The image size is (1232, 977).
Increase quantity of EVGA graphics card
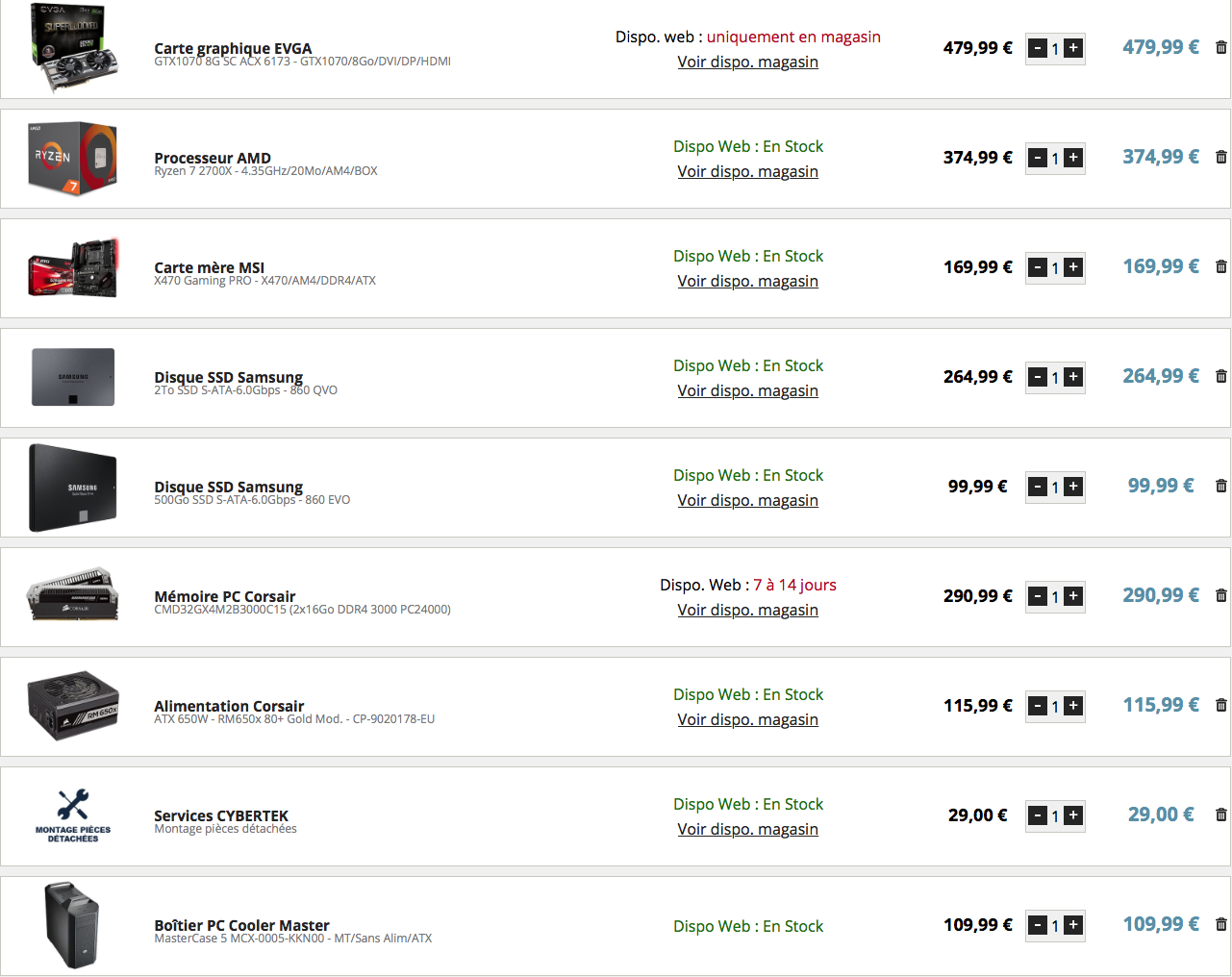point(1073,48)
